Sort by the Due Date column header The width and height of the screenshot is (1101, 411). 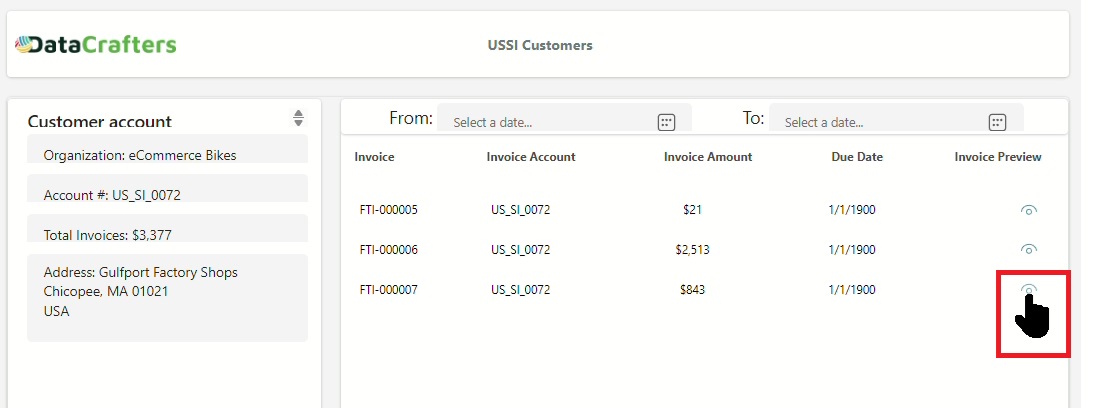coord(856,157)
